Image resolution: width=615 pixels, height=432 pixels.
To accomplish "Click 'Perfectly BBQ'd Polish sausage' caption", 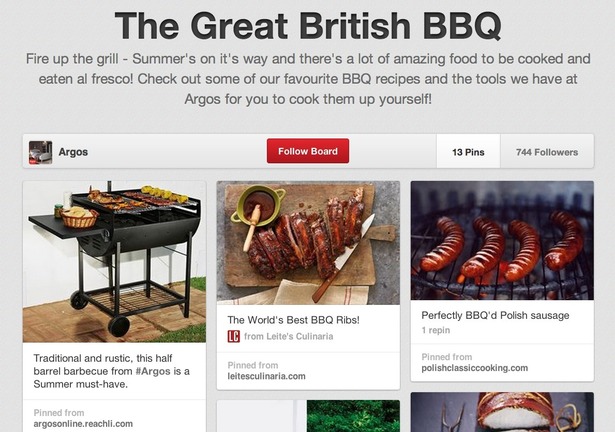I will pyautogui.click(x=495, y=315).
